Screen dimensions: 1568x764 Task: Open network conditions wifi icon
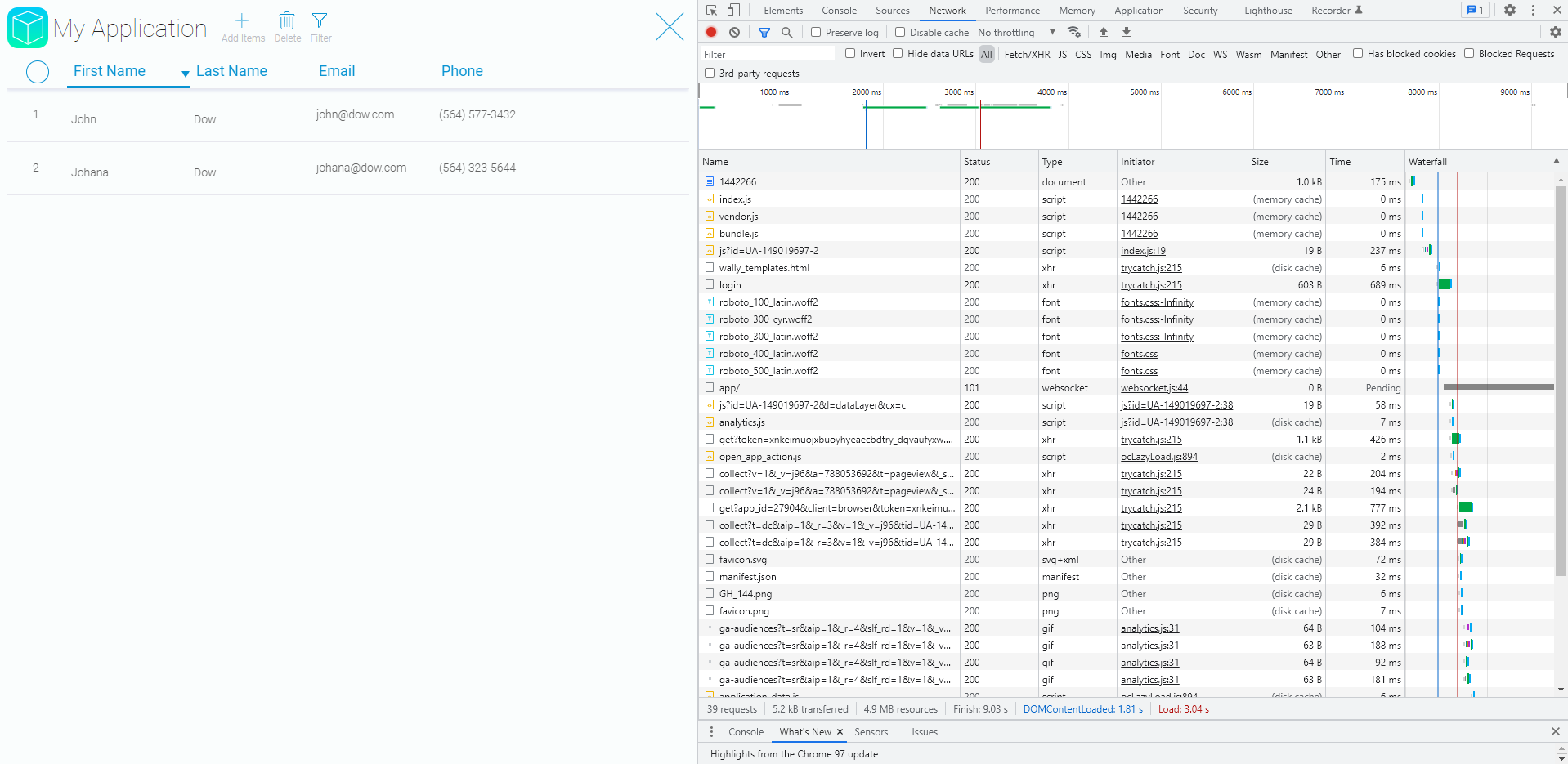[x=1074, y=33]
